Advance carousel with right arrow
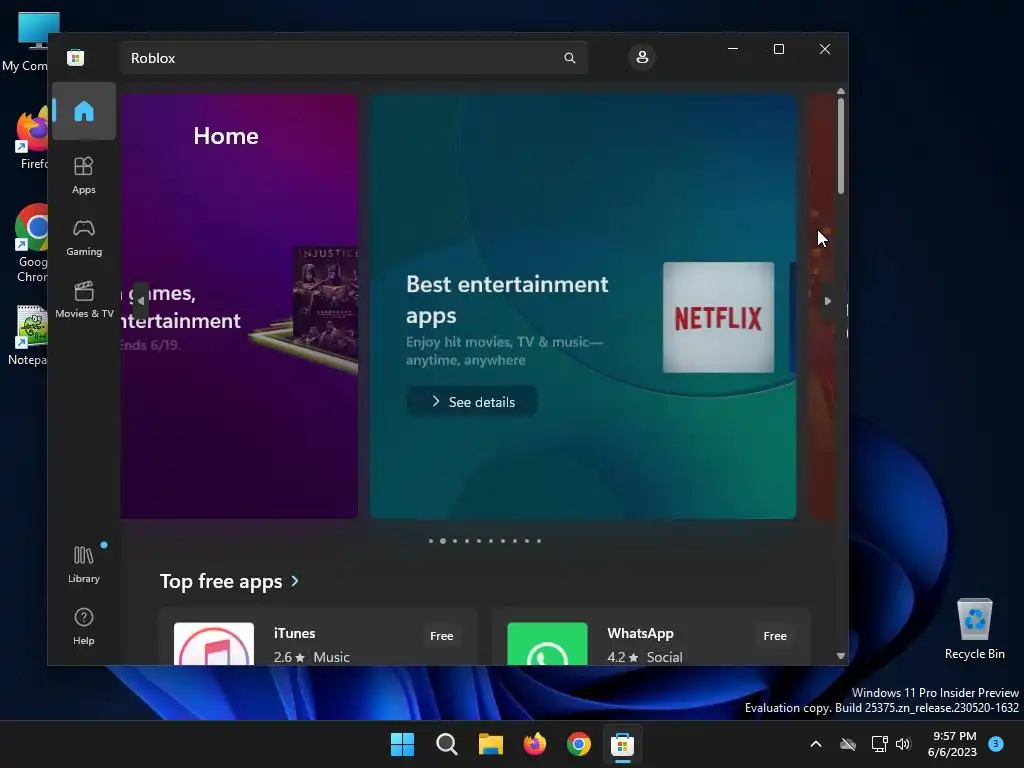The width and height of the screenshot is (1024, 768). (x=827, y=301)
